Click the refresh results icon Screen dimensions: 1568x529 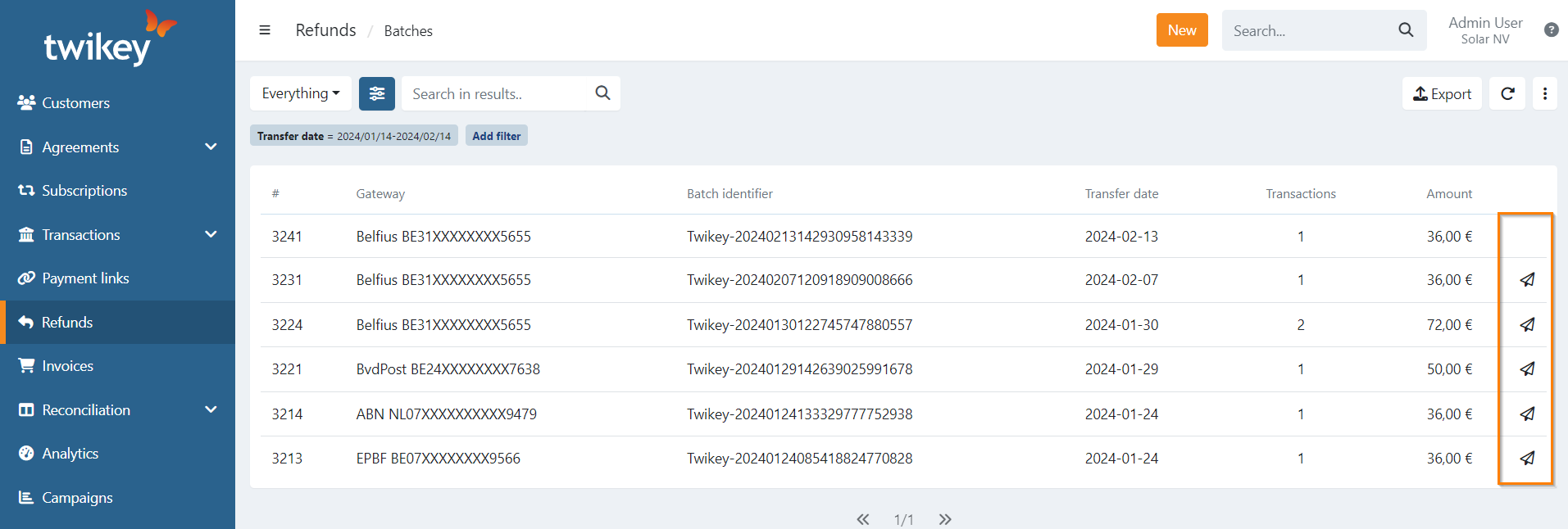(1507, 93)
